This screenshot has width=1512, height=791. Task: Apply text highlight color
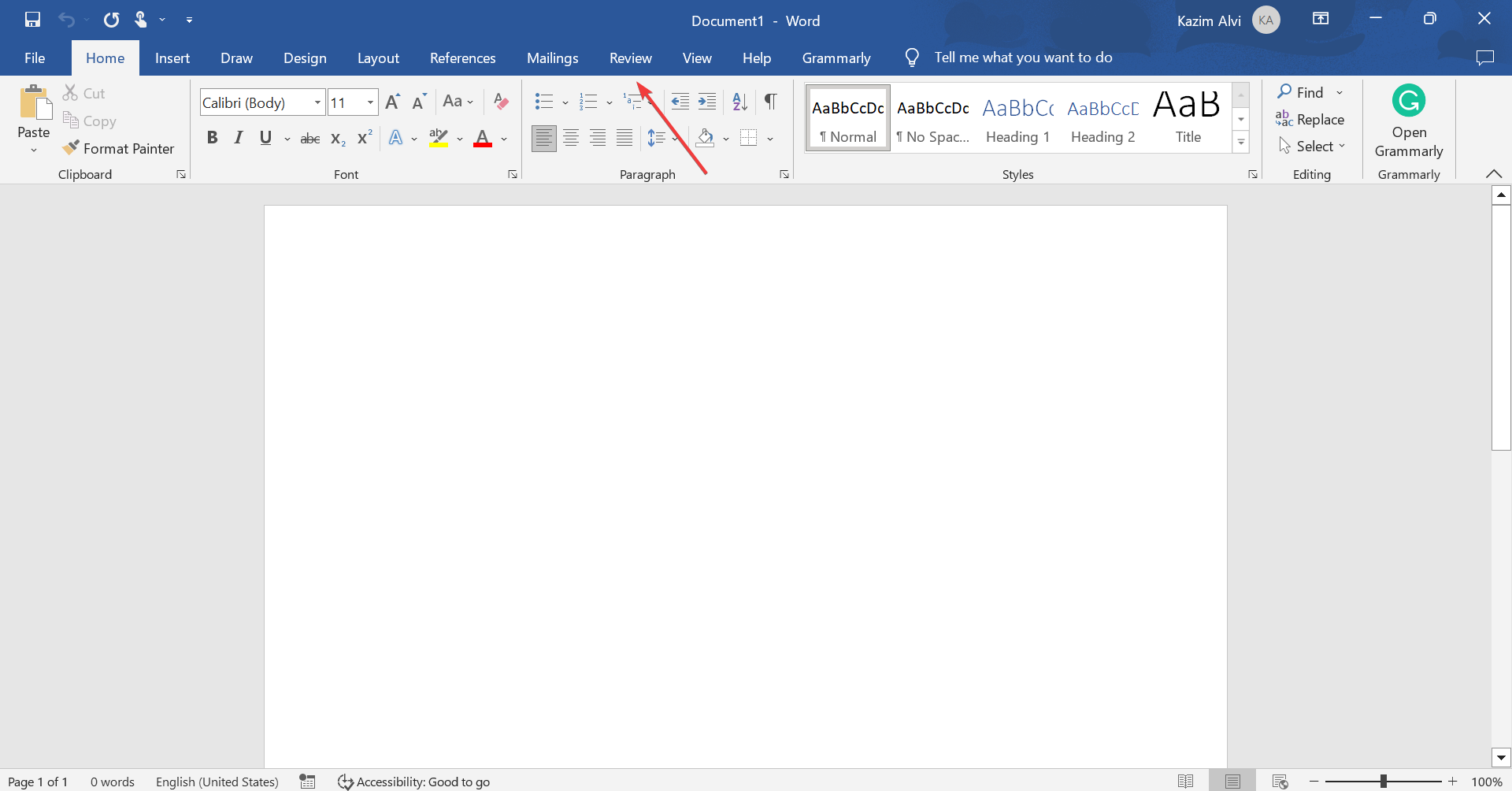tap(439, 138)
